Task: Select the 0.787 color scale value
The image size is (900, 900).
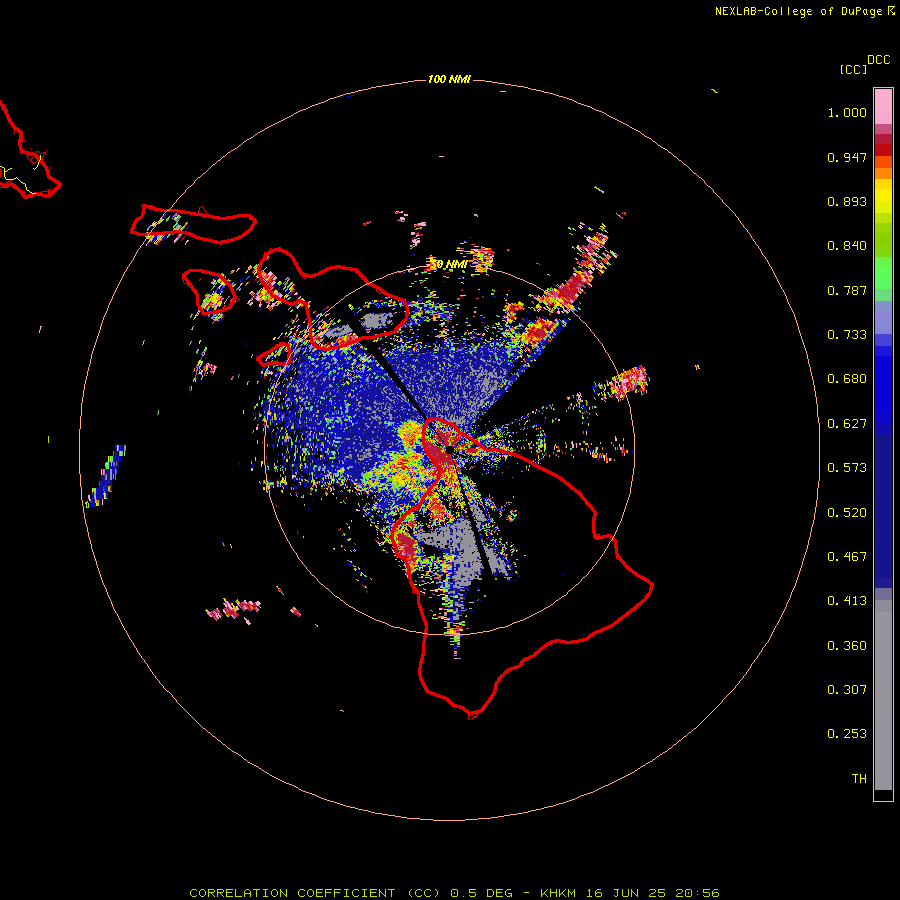Action: coord(847,290)
